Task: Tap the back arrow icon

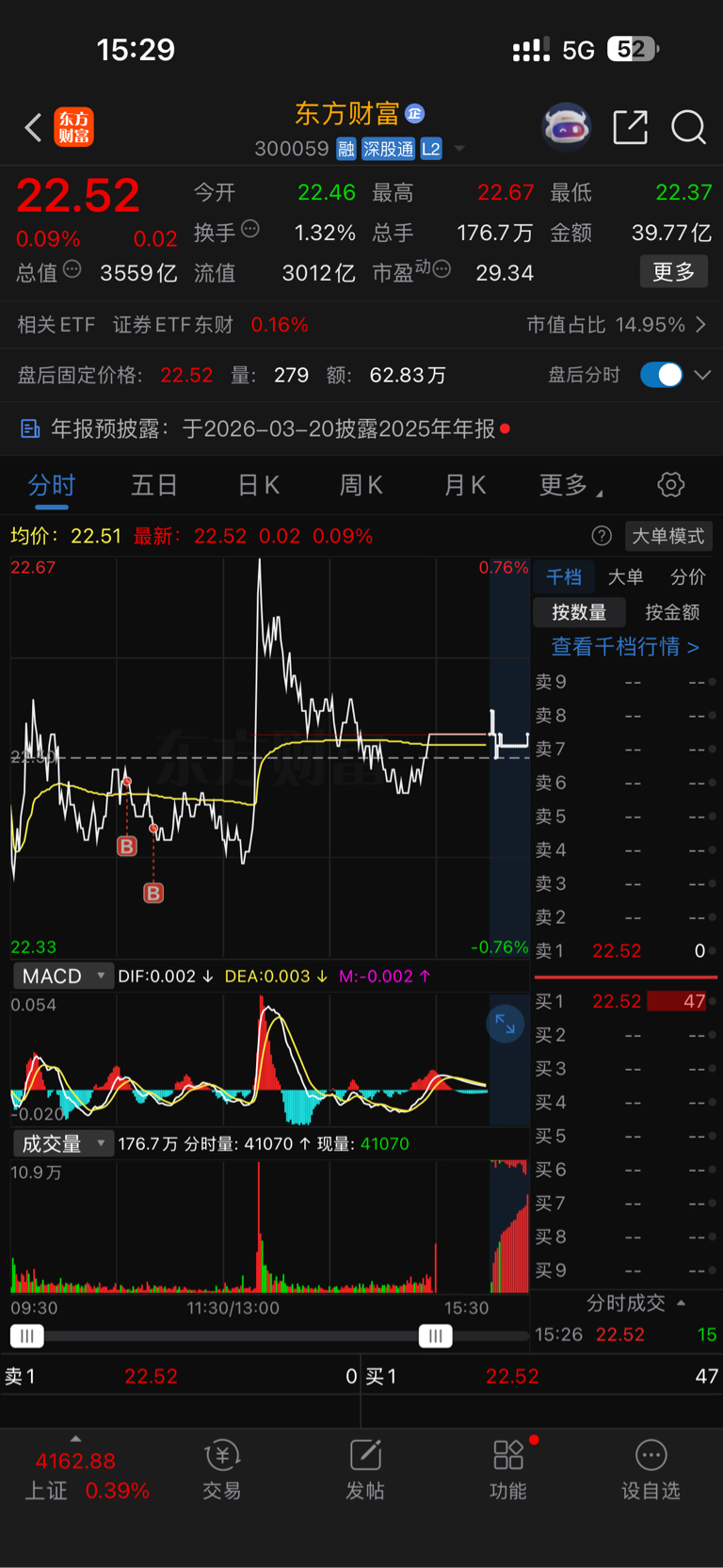Action: tap(33, 127)
